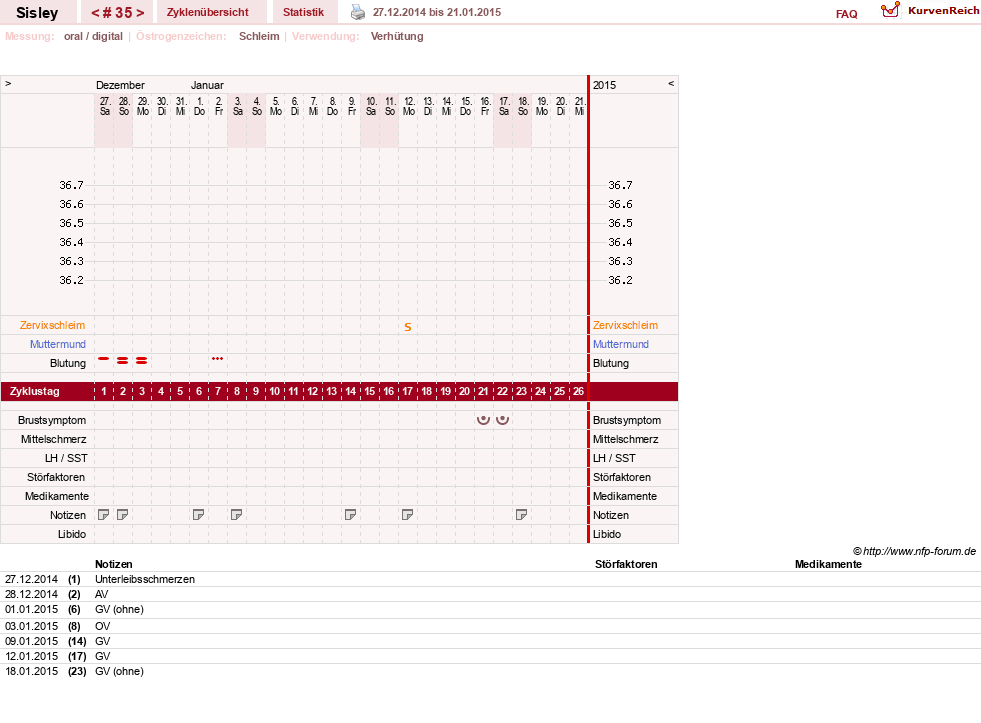The image size is (981, 723).
Task: Click right-side Muttermund label
Action: 621,344
